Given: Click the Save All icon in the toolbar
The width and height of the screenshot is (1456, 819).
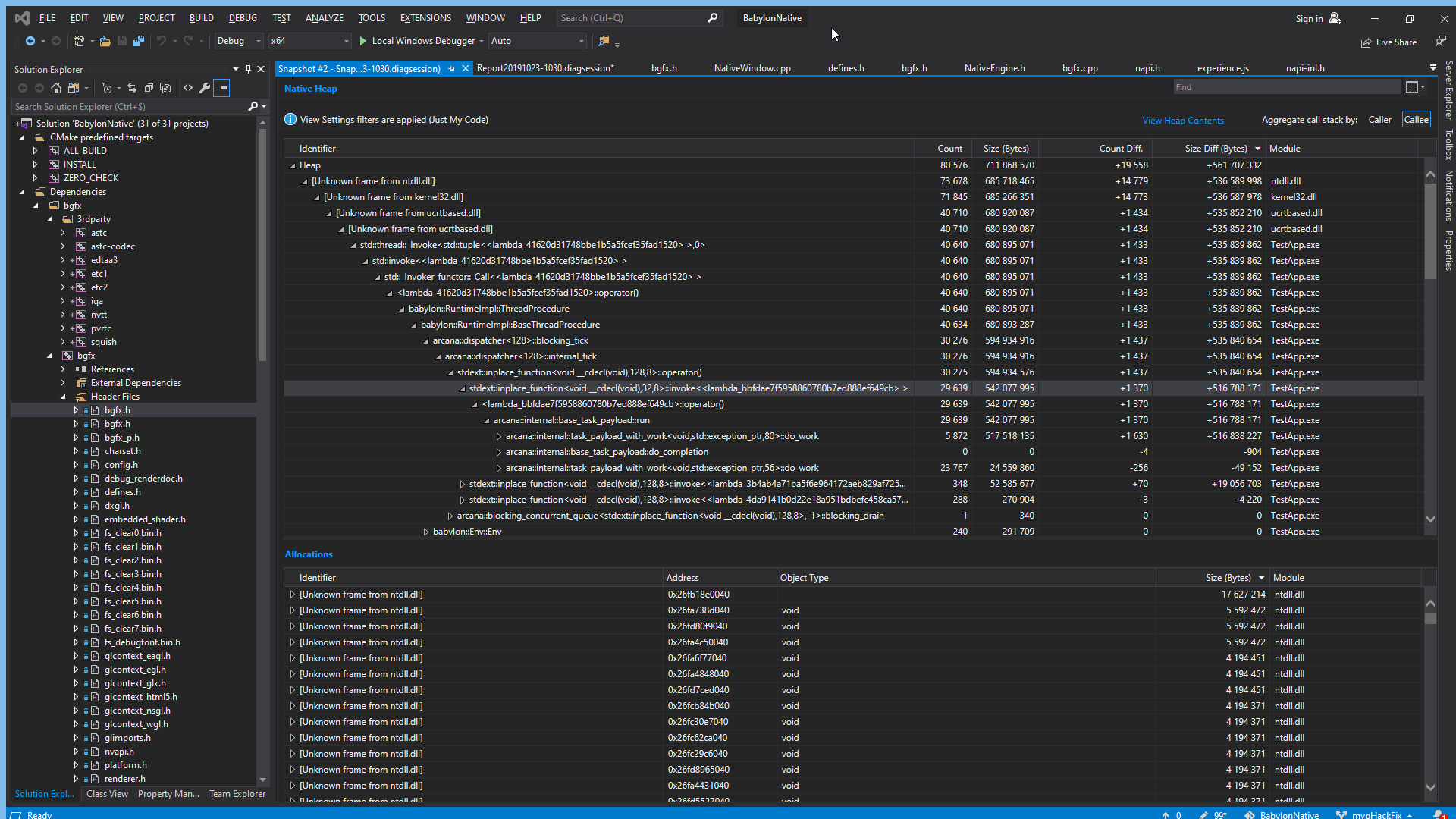Looking at the screenshot, I should click(138, 41).
